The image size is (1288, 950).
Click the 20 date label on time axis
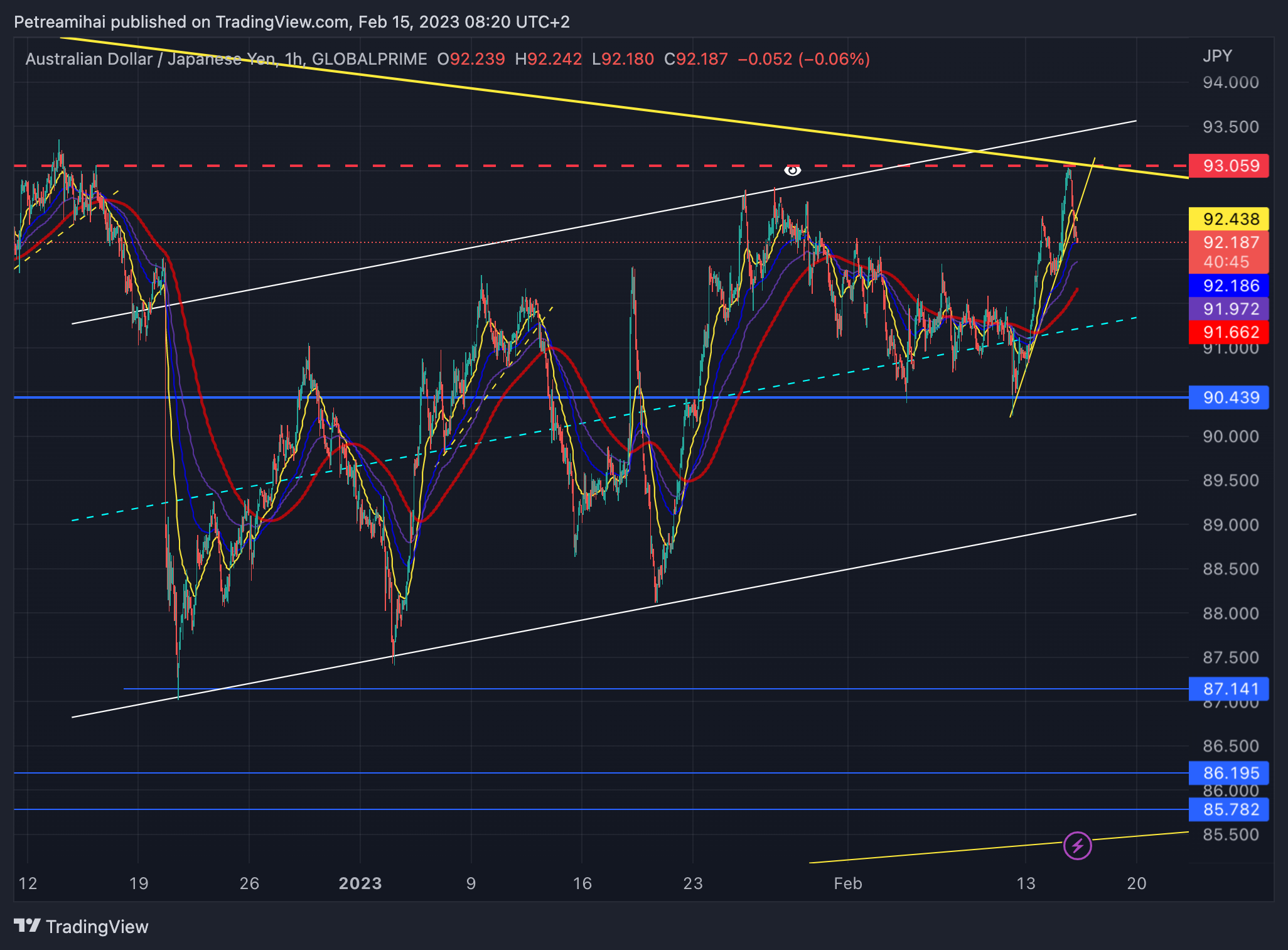click(1137, 883)
